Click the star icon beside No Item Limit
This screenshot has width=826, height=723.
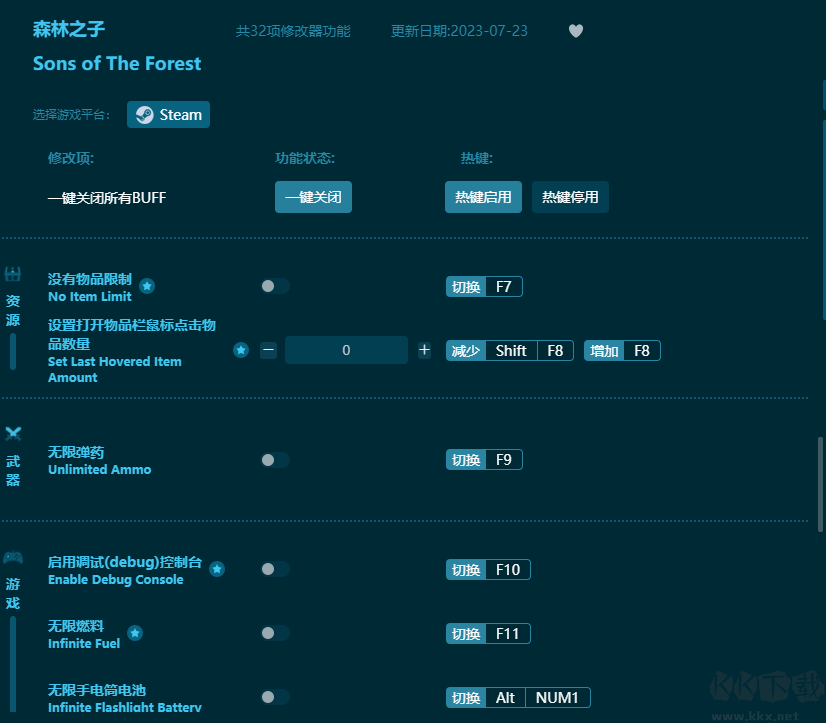point(147,286)
